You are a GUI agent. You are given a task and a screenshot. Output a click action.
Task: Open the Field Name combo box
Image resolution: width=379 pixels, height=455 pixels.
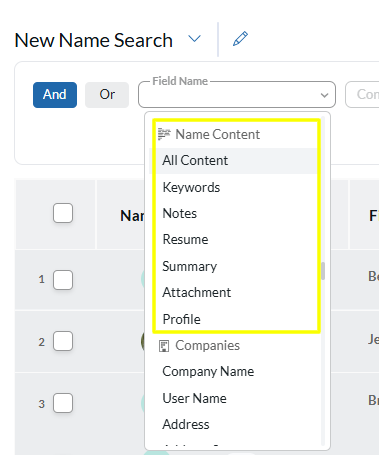(x=237, y=95)
